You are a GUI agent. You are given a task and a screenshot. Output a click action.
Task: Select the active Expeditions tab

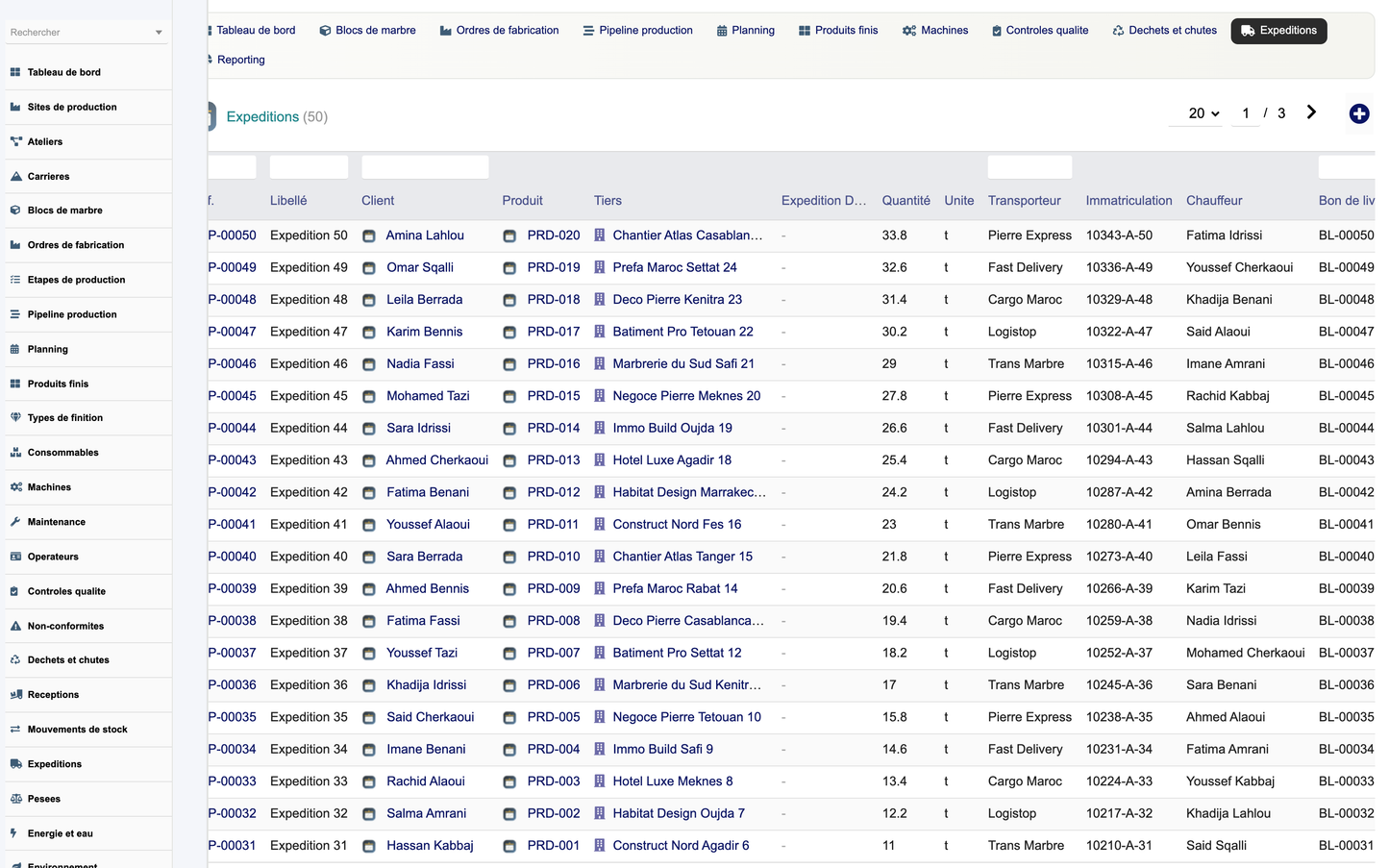point(1278,31)
